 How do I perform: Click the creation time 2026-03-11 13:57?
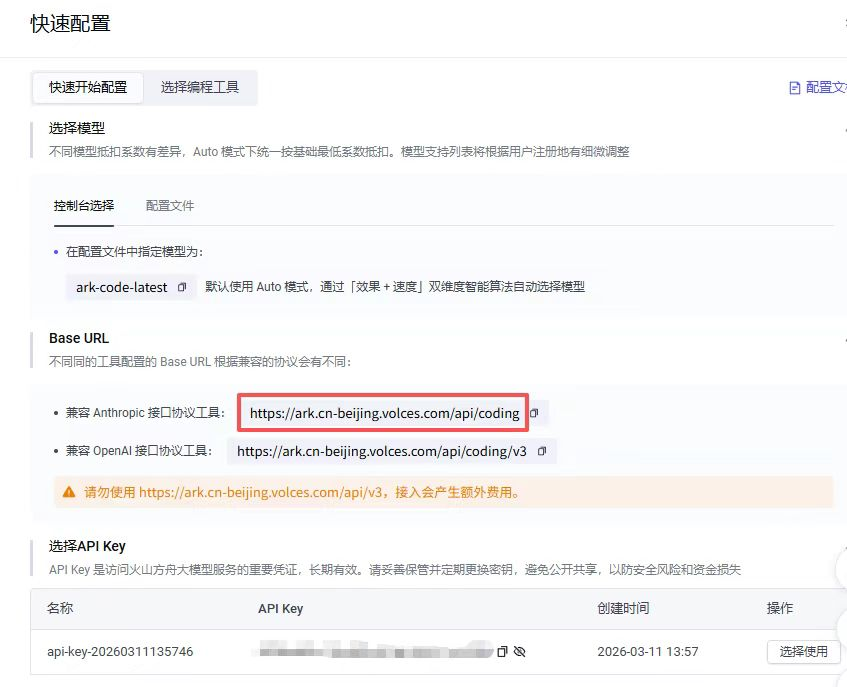pos(648,651)
